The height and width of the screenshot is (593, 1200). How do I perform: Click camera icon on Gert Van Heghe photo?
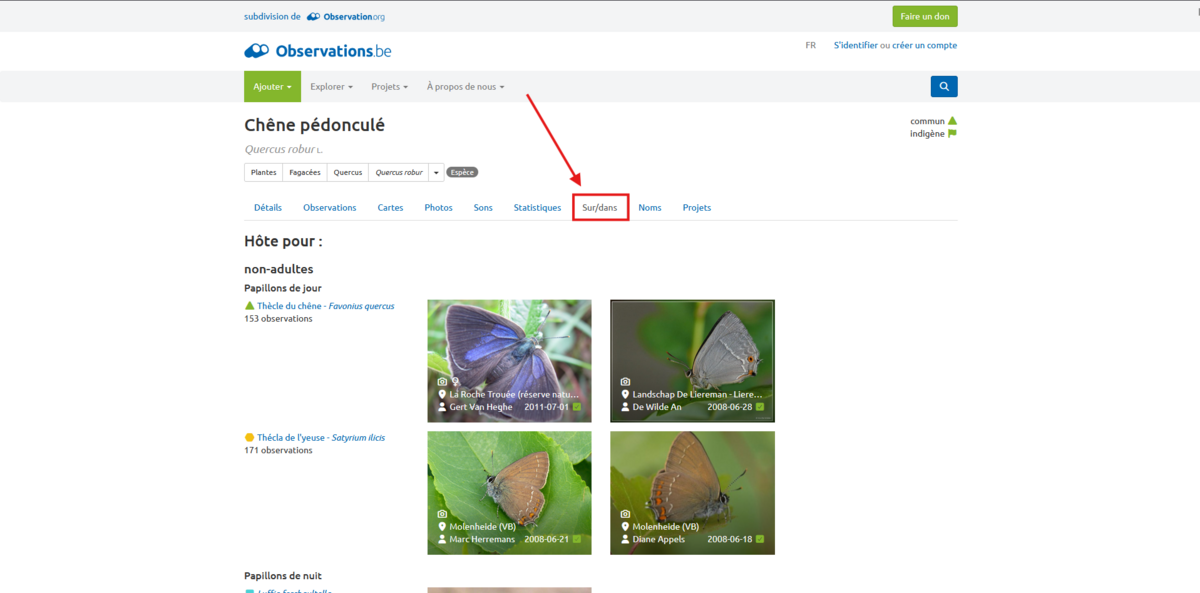(x=443, y=382)
